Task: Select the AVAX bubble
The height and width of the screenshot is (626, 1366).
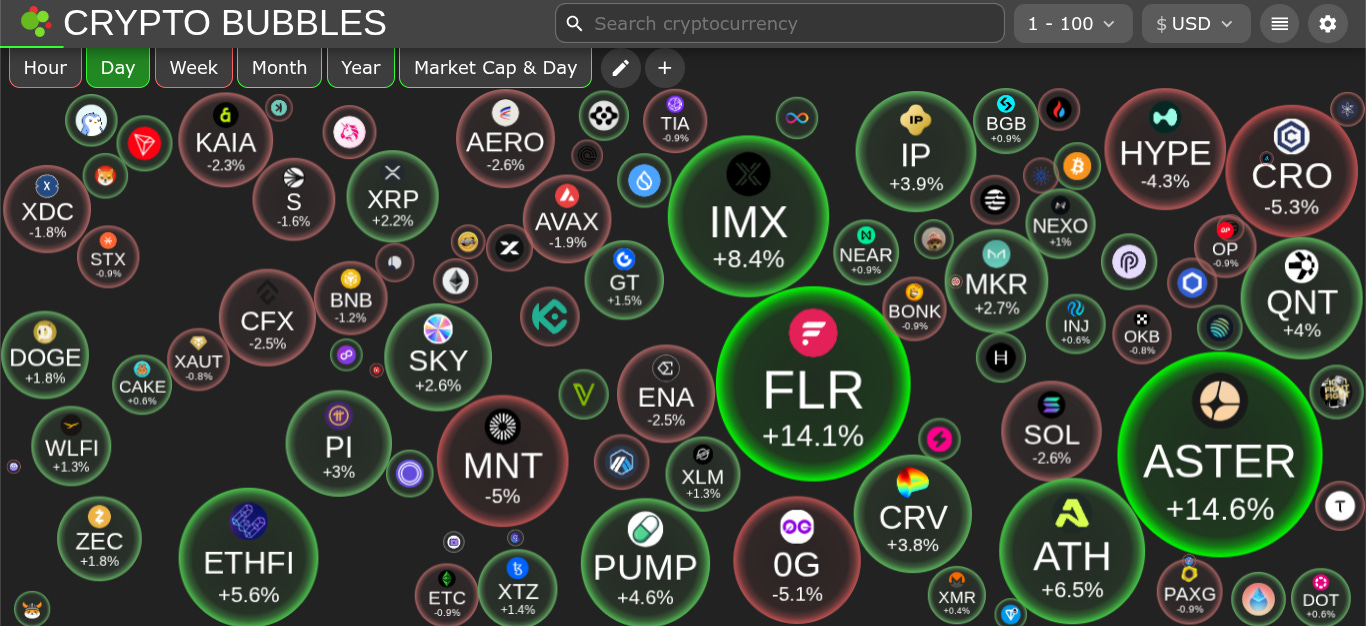Action: click(567, 219)
